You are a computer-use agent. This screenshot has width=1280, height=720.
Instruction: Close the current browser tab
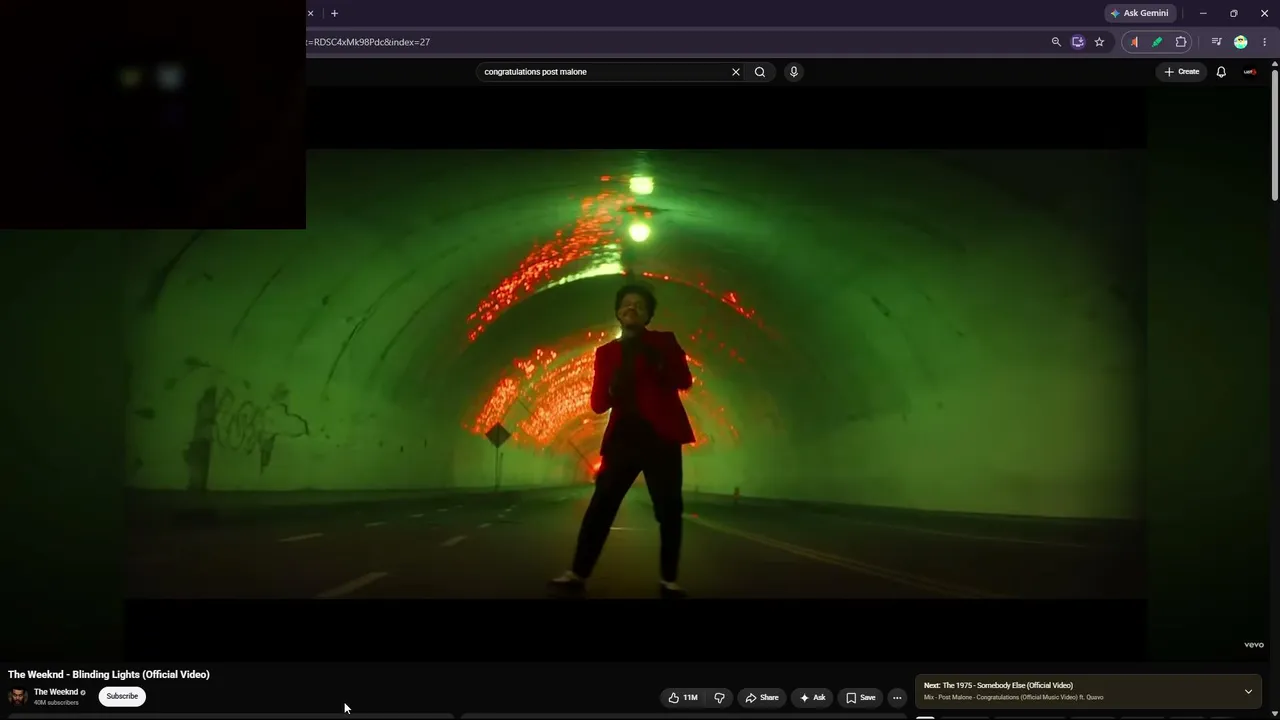click(310, 13)
